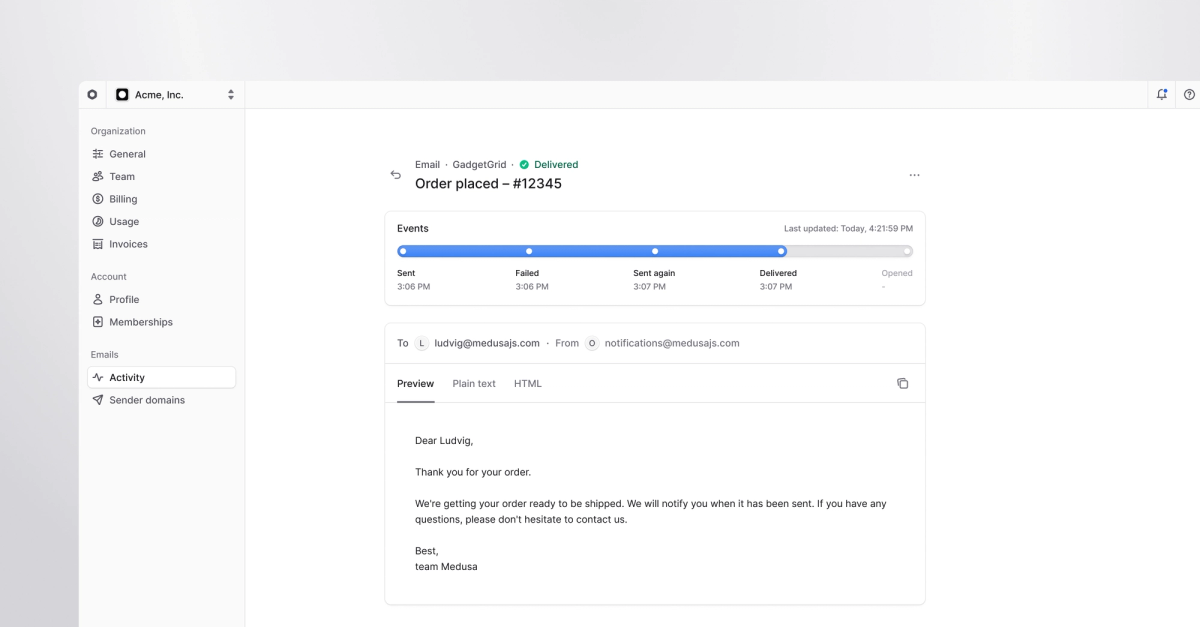Click the help question mark icon
Image resolution: width=1200 pixels, height=627 pixels.
[x=1188, y=93]
